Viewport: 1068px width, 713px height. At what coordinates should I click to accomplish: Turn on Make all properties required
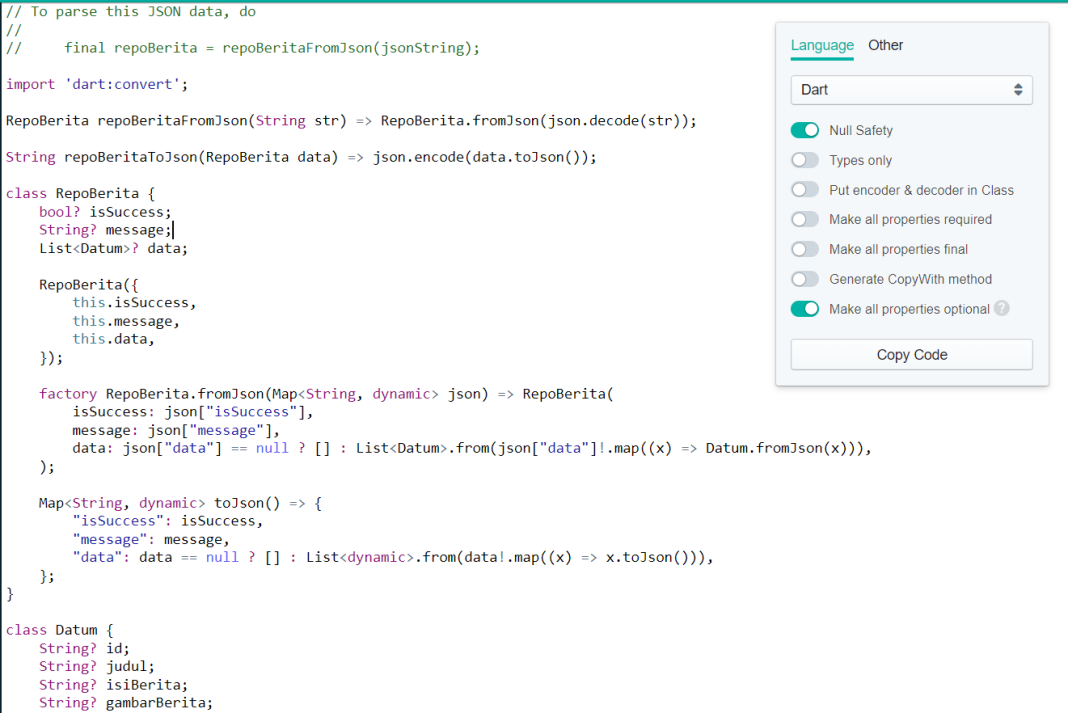pyautogui.click(x=805, y=219)
